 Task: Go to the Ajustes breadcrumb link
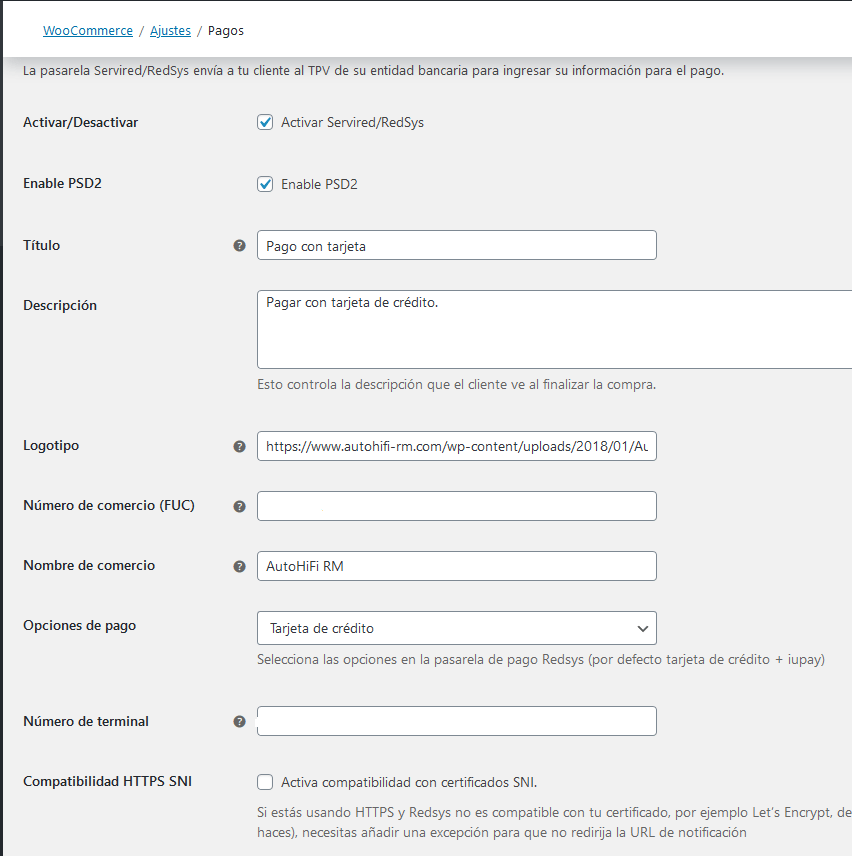pyautogui.click(x=170, y=31)
